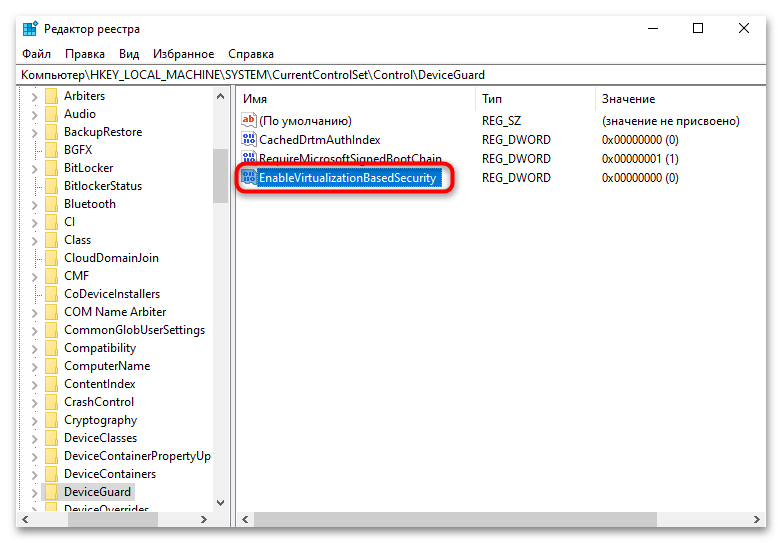Expand the Audio key
This screenshot has height=543, width=782.
point(34,115)
